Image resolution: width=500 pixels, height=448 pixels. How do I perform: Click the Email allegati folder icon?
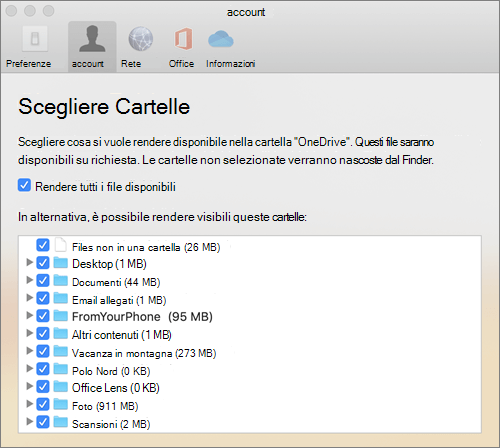coord(61,298)
